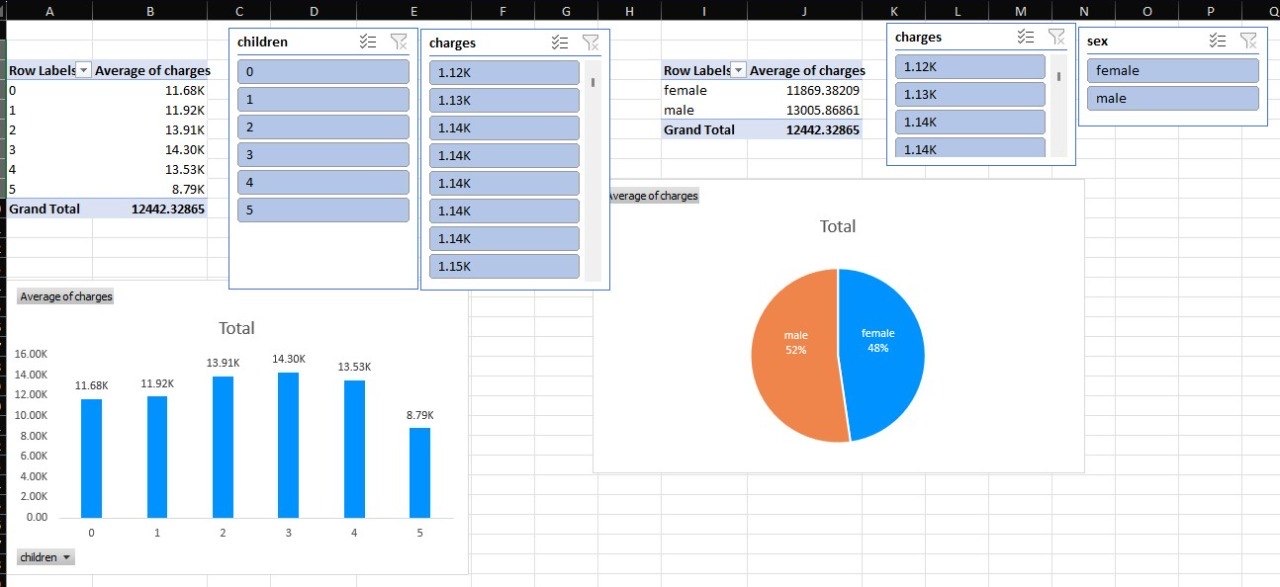Toggle multi-select in right charges slicer
This screenshot has width=1280, height=587.
coord(1026,37)
